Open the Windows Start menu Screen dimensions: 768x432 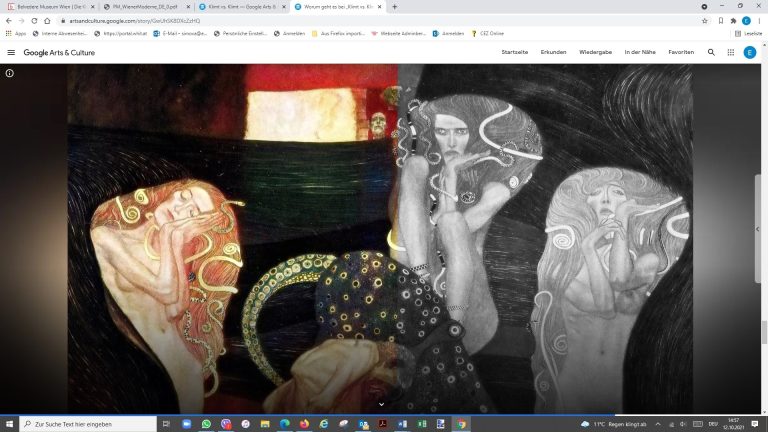tap(9, 424)
